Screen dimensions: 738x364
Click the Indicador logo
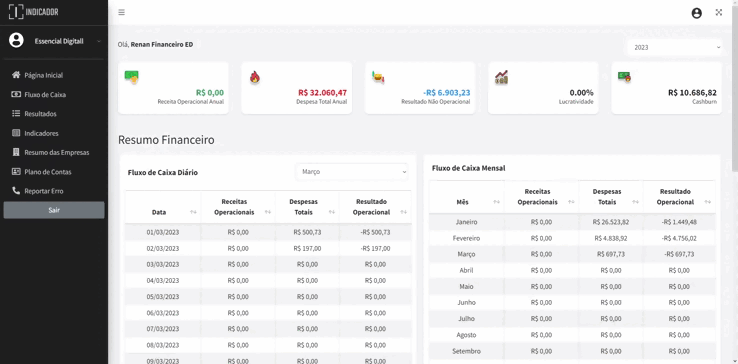(33, 12)
